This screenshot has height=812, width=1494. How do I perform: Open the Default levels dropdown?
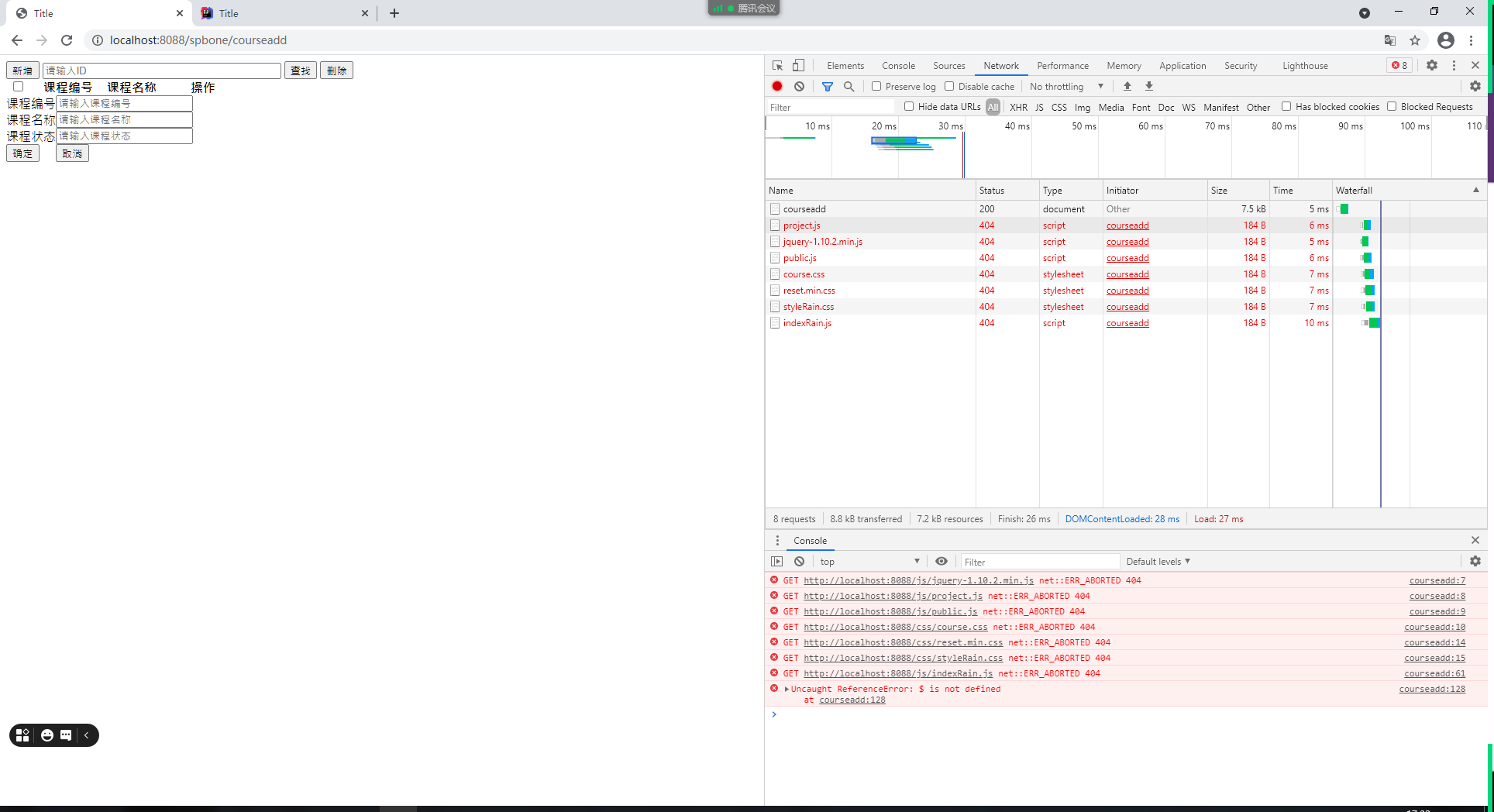click(1157, 561)
